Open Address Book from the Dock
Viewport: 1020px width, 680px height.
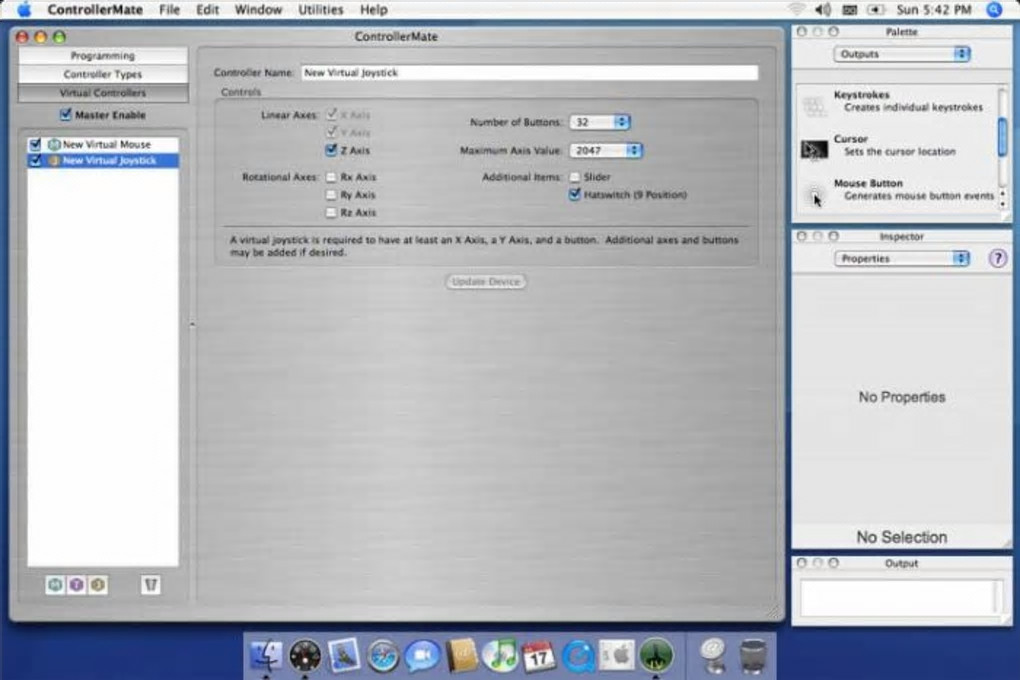pyautogui.click(x=461, y=655)
